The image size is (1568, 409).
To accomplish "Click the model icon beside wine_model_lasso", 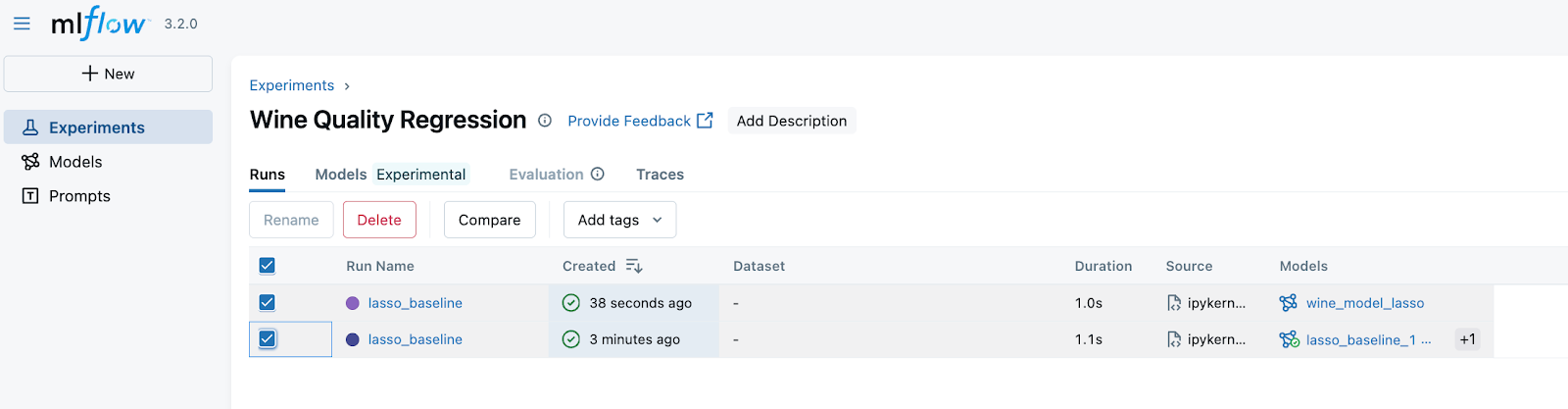I will [1289, 303].
